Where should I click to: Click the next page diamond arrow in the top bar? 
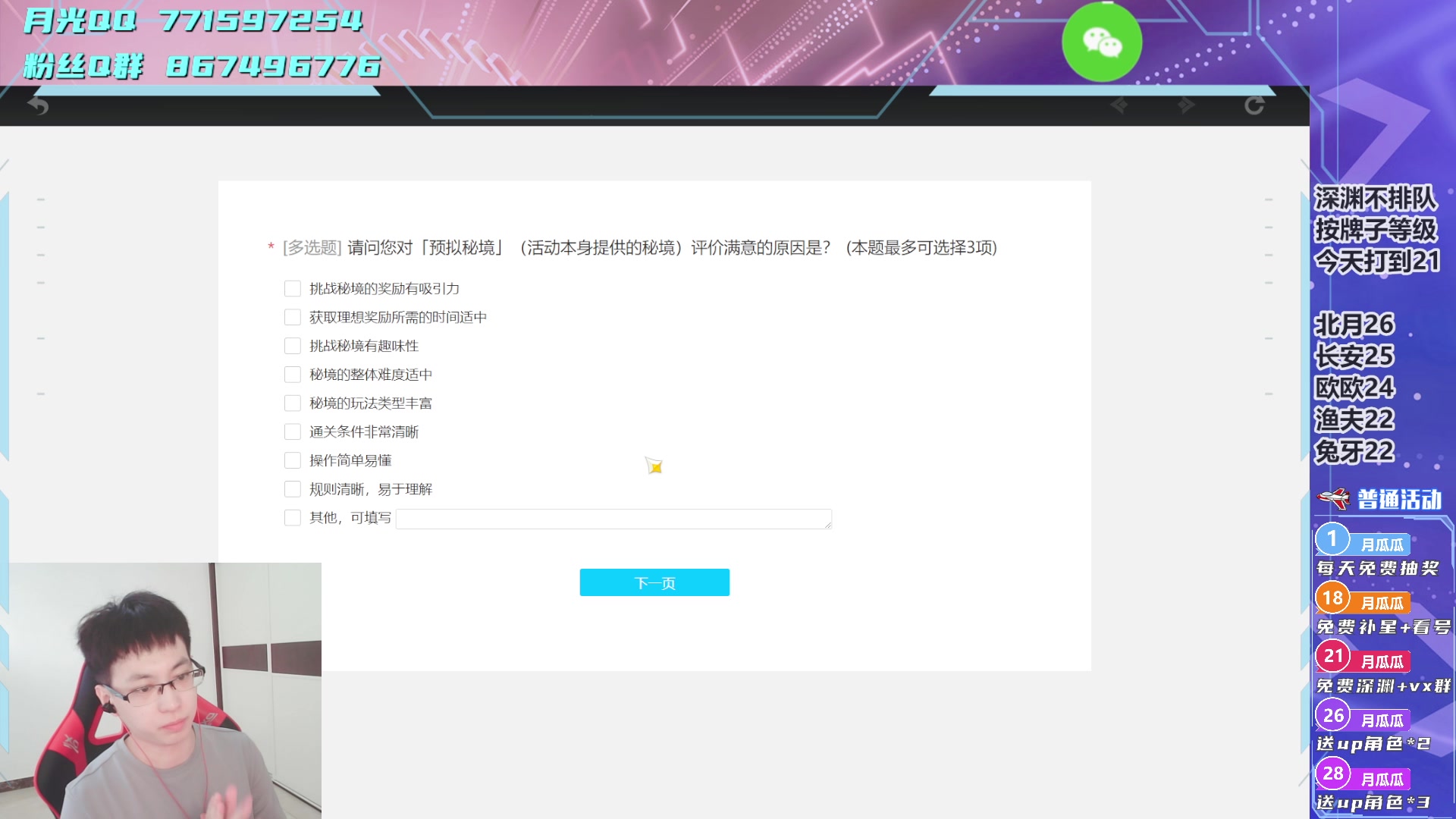pyautogui.click(x=1187, y=105)
